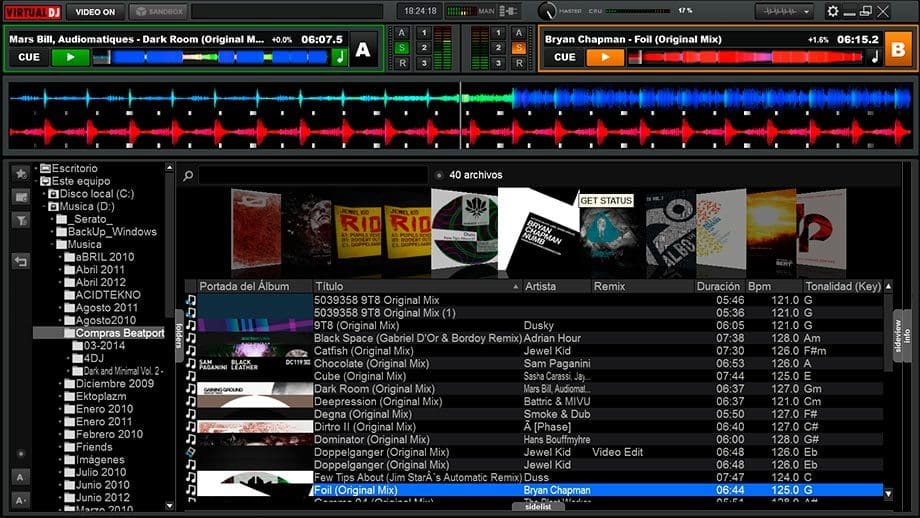
Task: Click music note icon of Dark Room row
Action: point(191,388)
